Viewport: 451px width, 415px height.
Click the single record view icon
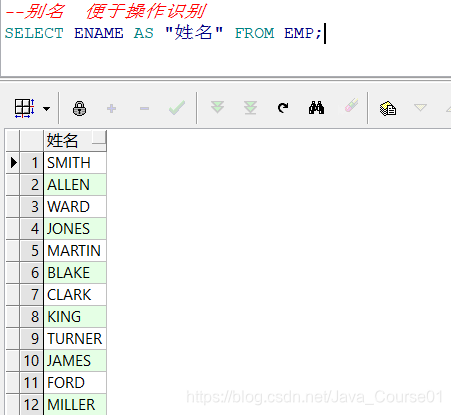tap(388, 108)
